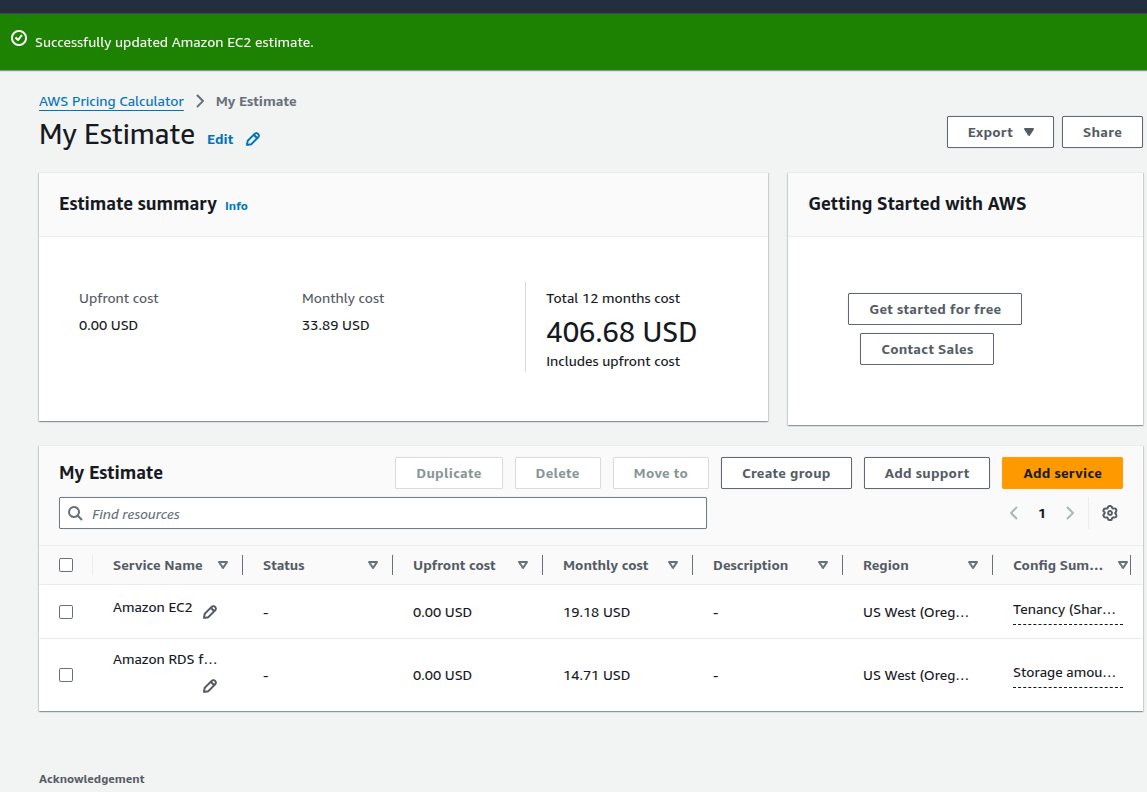Open the Export dropdown
Viewport: 1147px width, 792px height.
pos(1000,132)
